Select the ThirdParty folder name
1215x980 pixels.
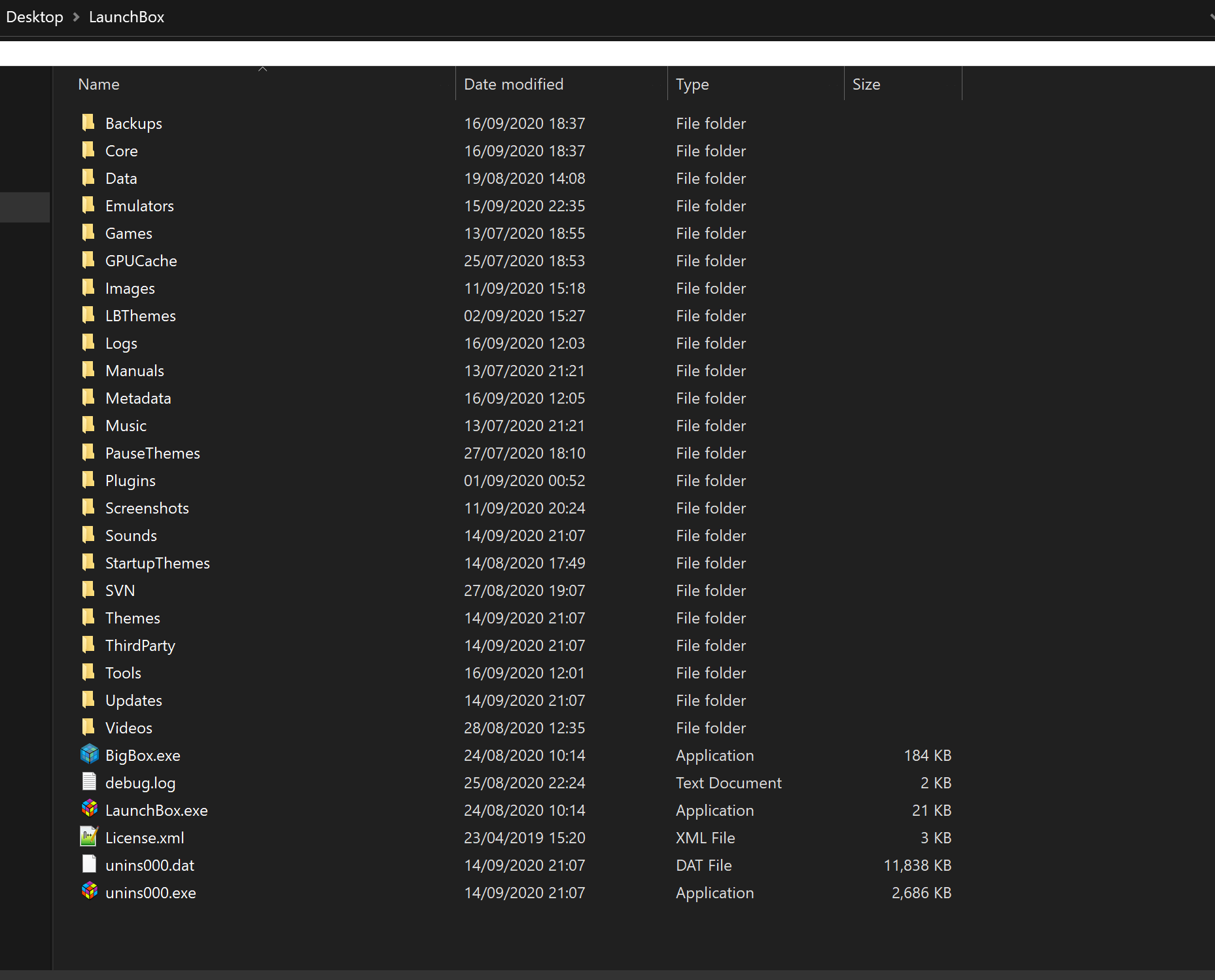click(140, 646)
